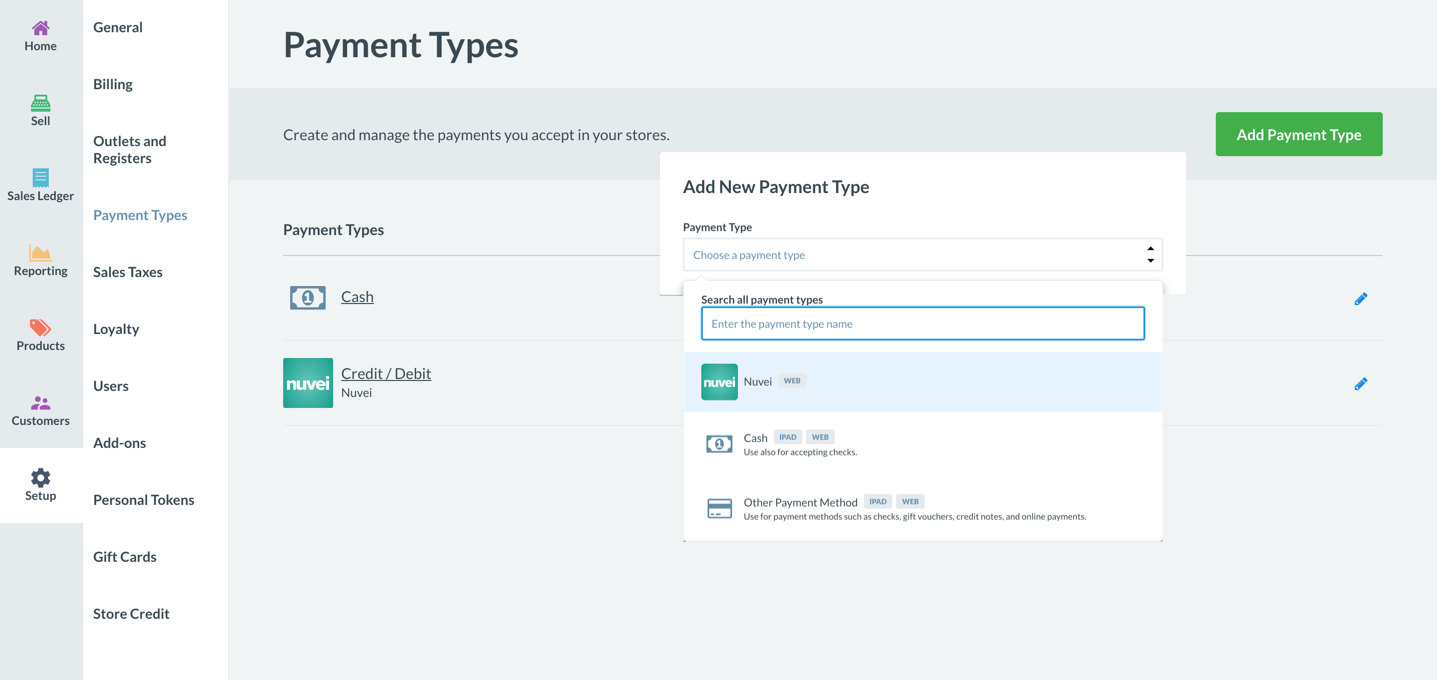The width and height of the screenshot is (1437, 680).
Task: Open Products tag icon
Action: click(40, 328)
